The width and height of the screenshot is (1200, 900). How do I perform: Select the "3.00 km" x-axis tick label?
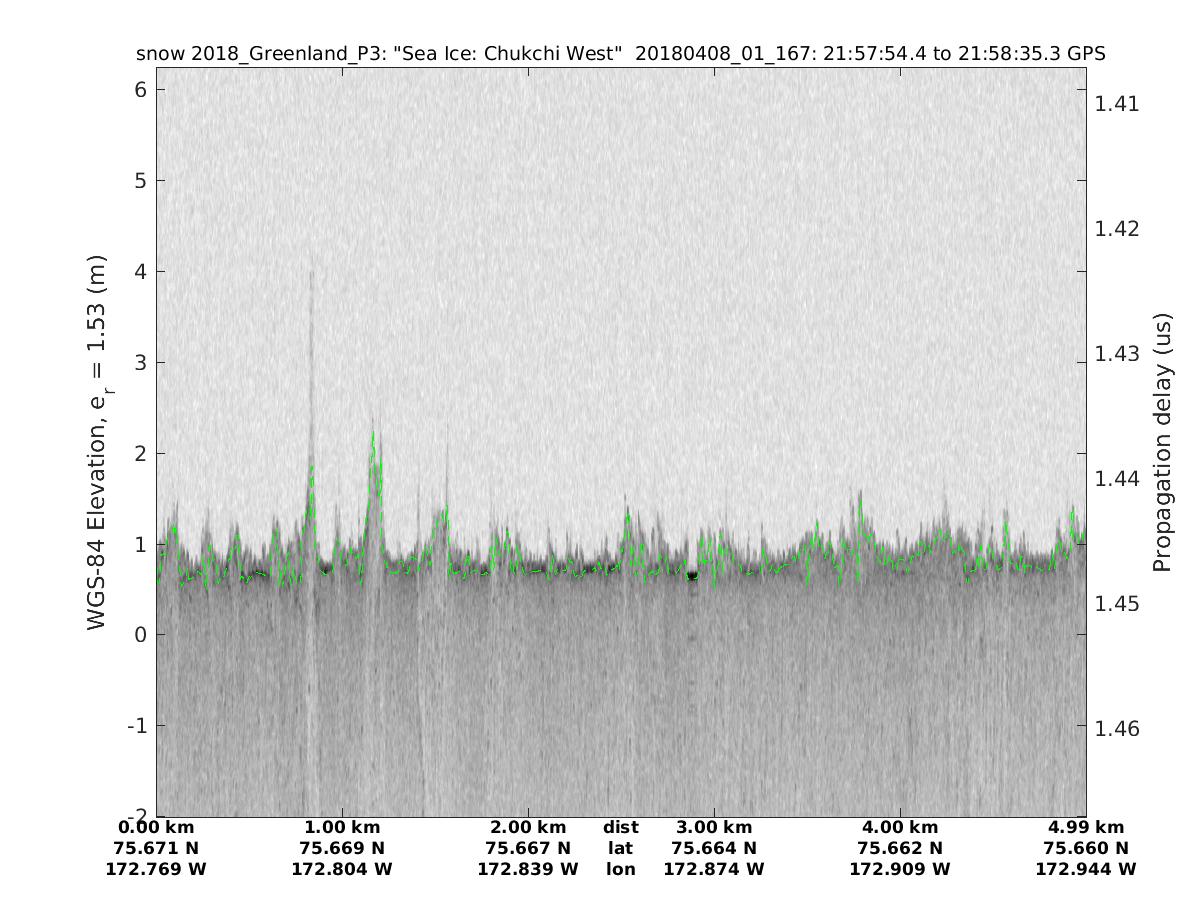click(x=714, y=827)
